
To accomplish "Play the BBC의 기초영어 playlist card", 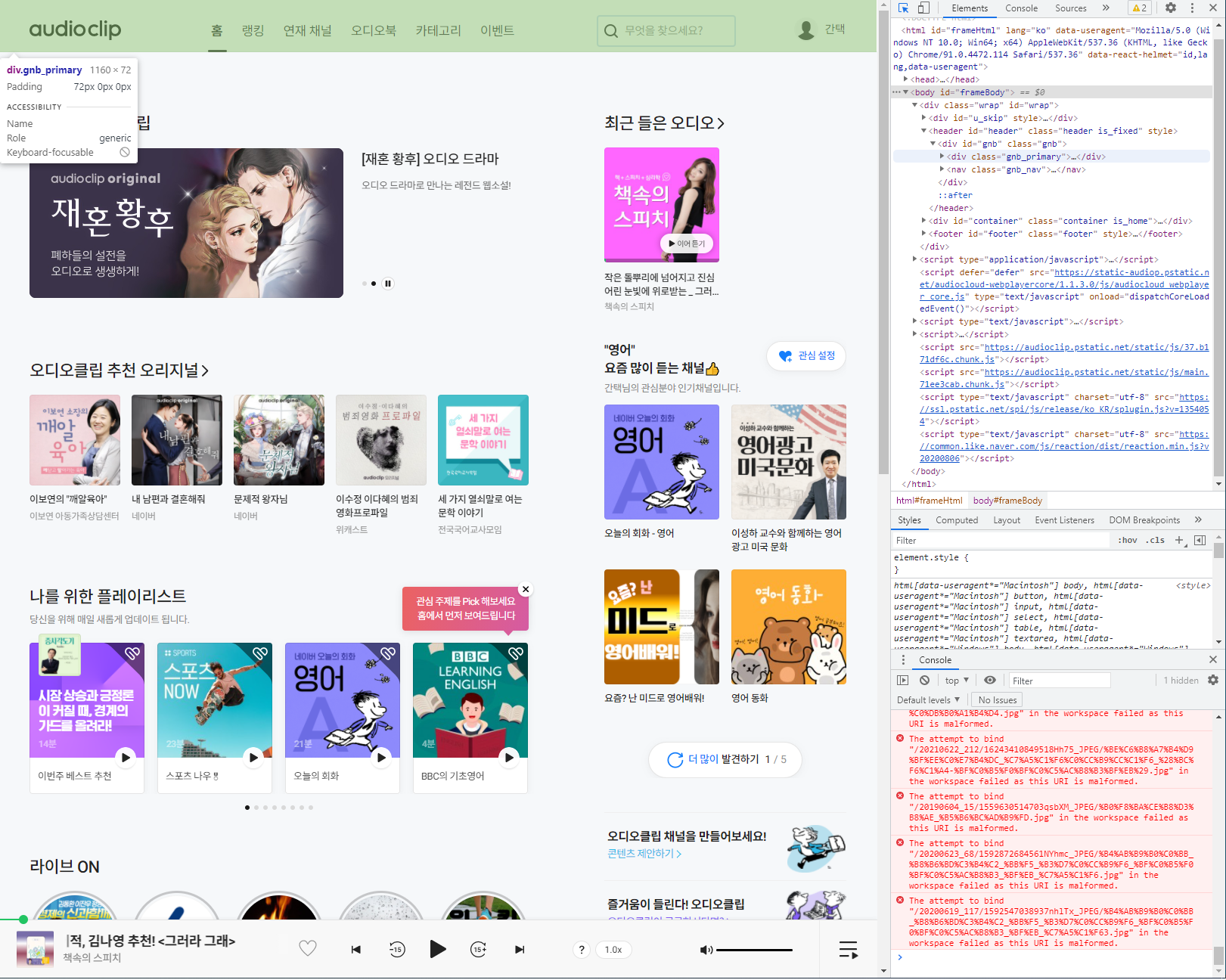I will click(509, 757).
